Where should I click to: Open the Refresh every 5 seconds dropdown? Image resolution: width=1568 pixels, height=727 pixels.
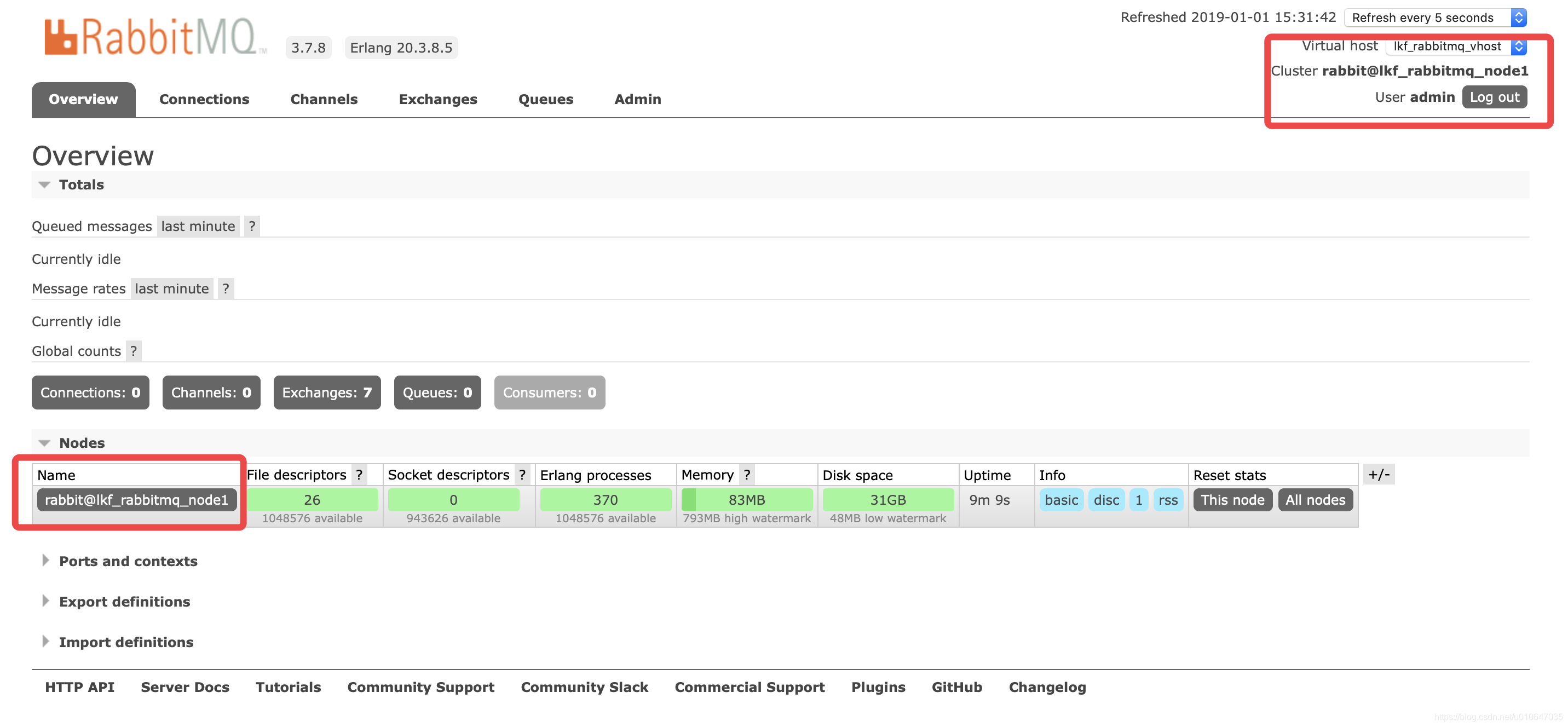coord(1436,18)
